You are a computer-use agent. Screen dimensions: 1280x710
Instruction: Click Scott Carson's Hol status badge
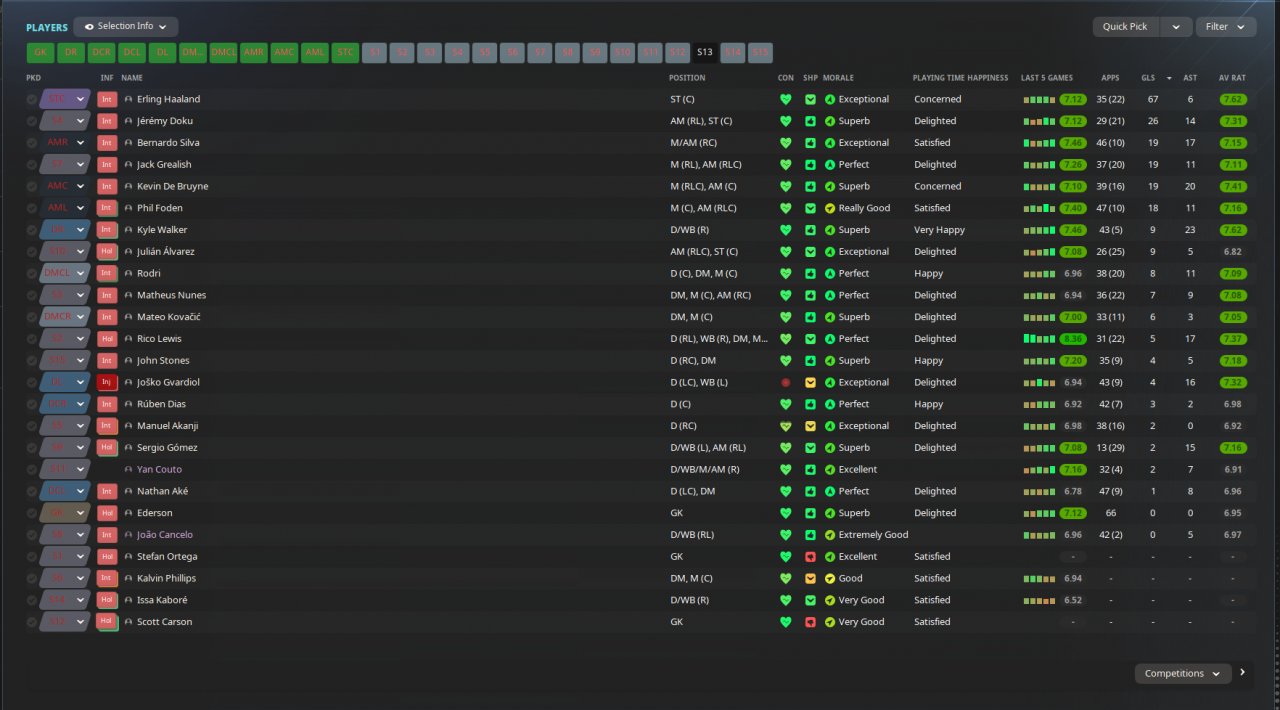(107, 622)
